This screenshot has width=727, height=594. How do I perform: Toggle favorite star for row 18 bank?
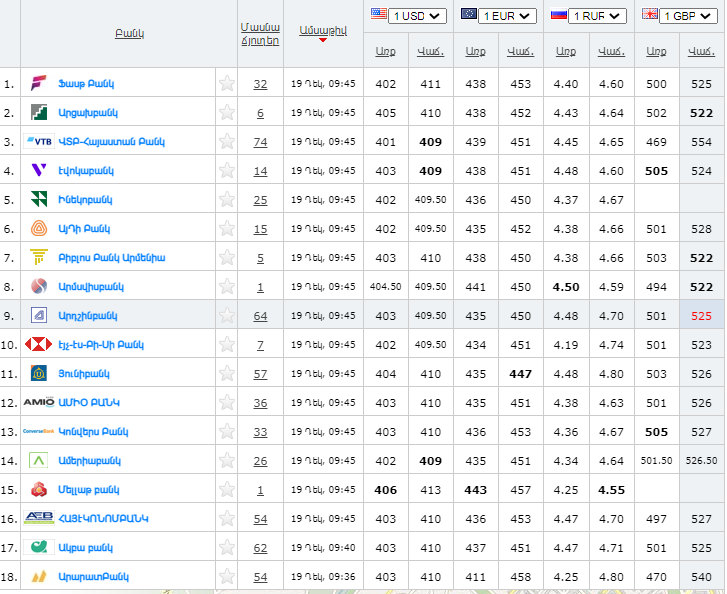click(x=227, y=576)
